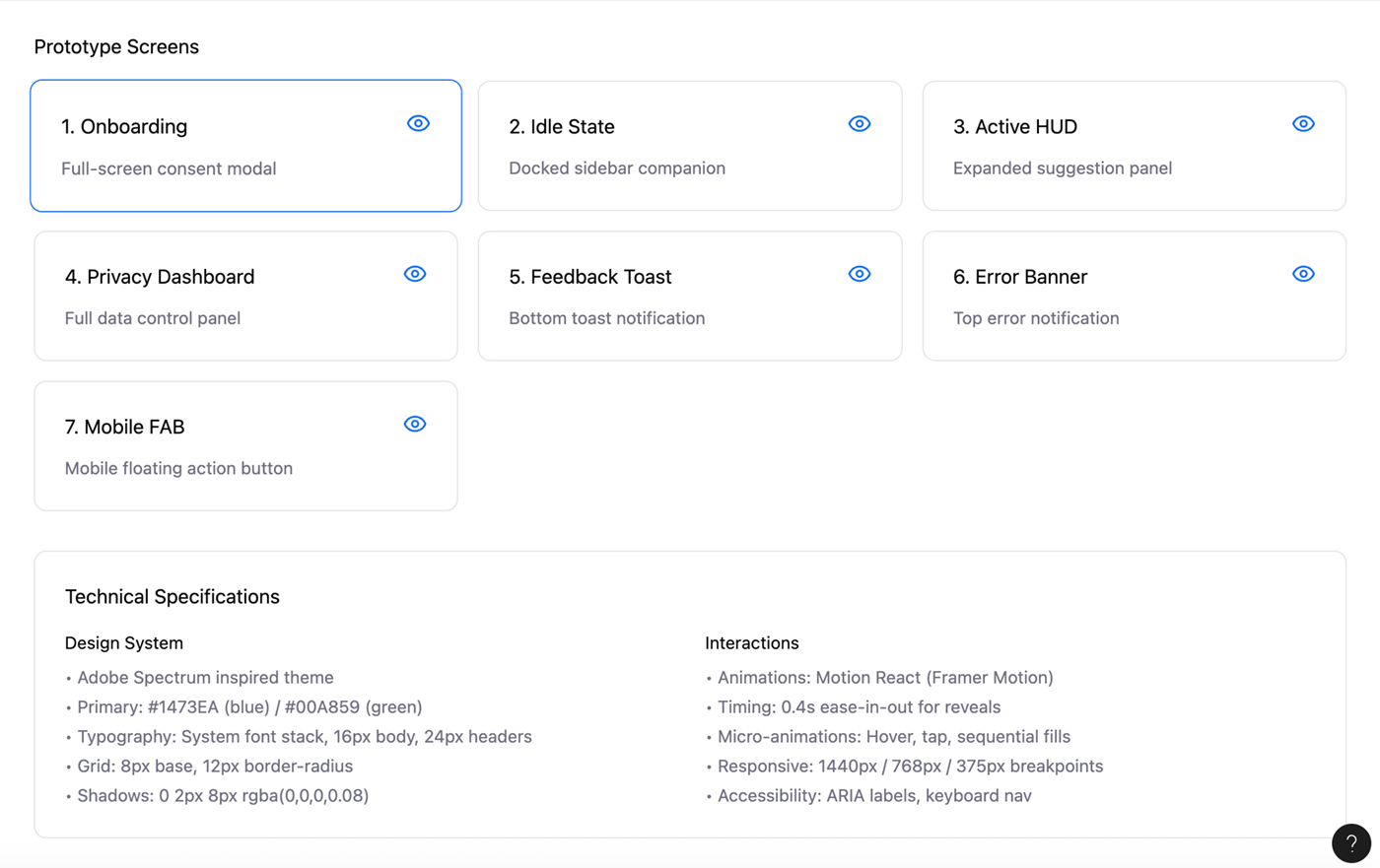
Task: Click the Mobile FAB eye icon
Action: tap(415, 425)
